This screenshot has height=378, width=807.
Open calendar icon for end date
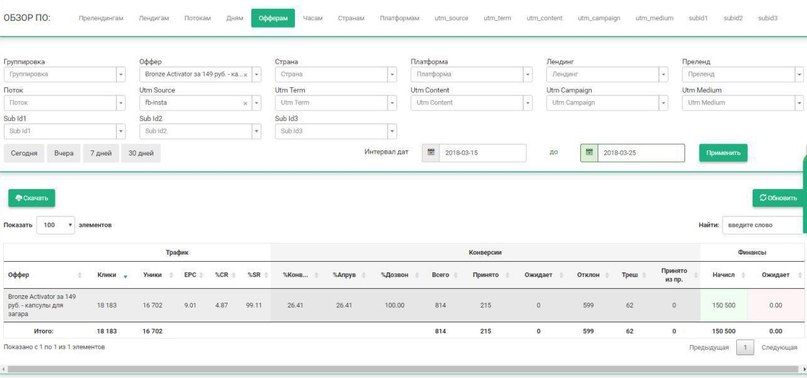(589, 153)
